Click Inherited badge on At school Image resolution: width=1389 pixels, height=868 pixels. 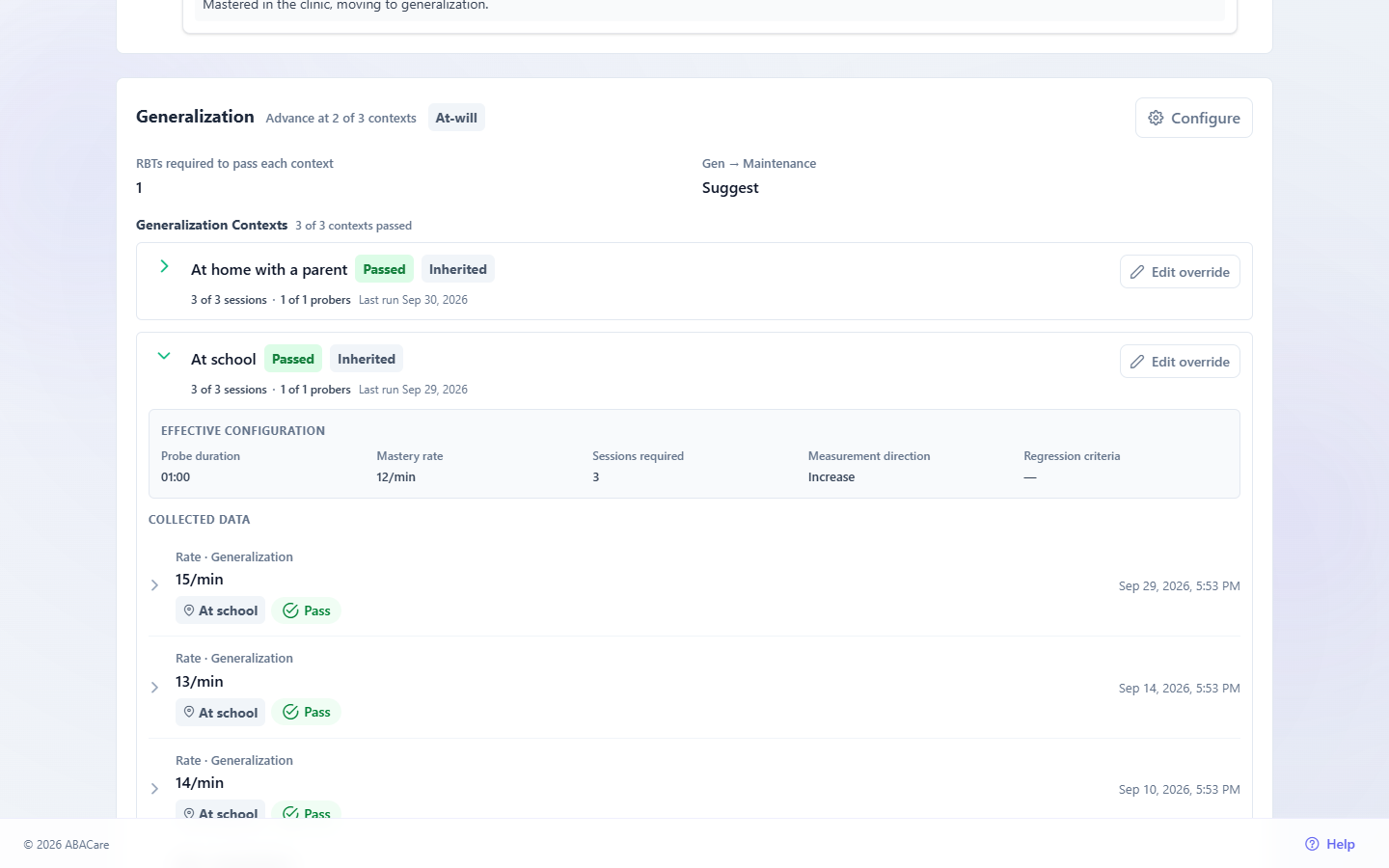click(367, 359)
